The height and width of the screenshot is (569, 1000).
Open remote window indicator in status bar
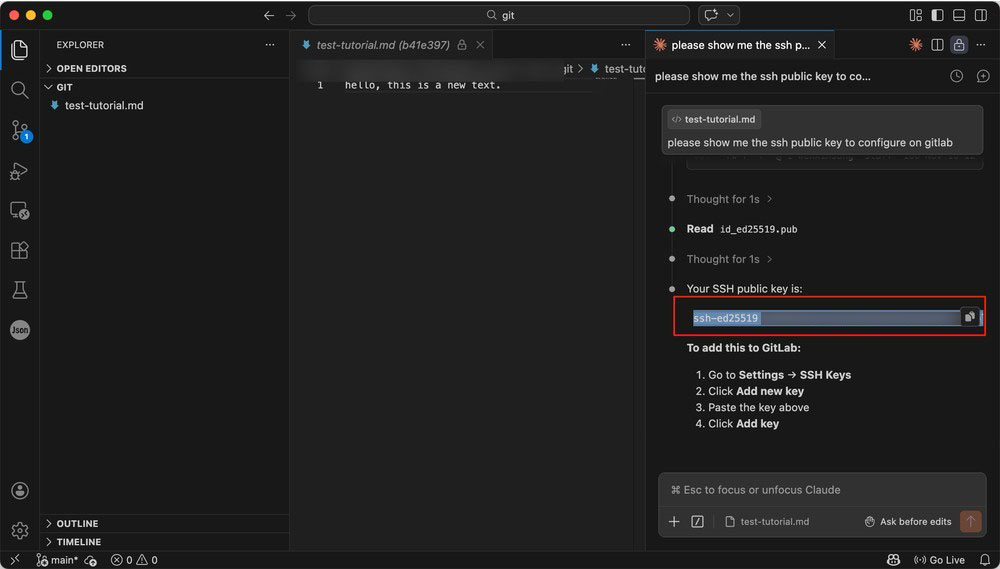point(14,560)
